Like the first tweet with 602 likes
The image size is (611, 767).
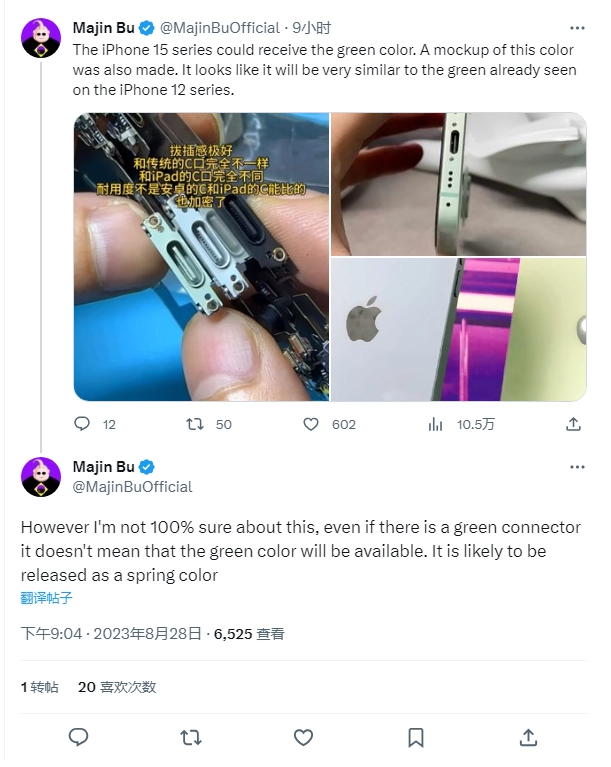[x=311, y=424]
